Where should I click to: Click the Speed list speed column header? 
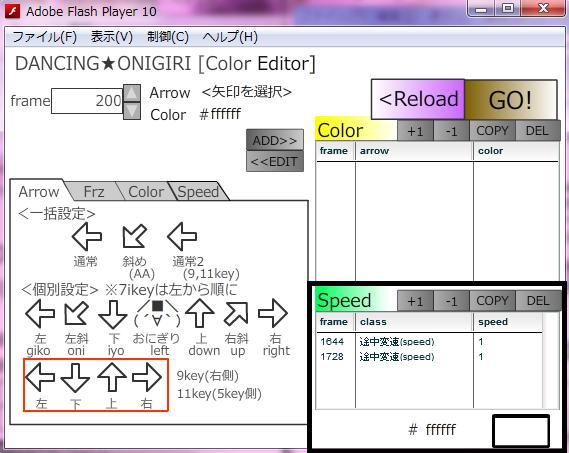click(508, 322)
